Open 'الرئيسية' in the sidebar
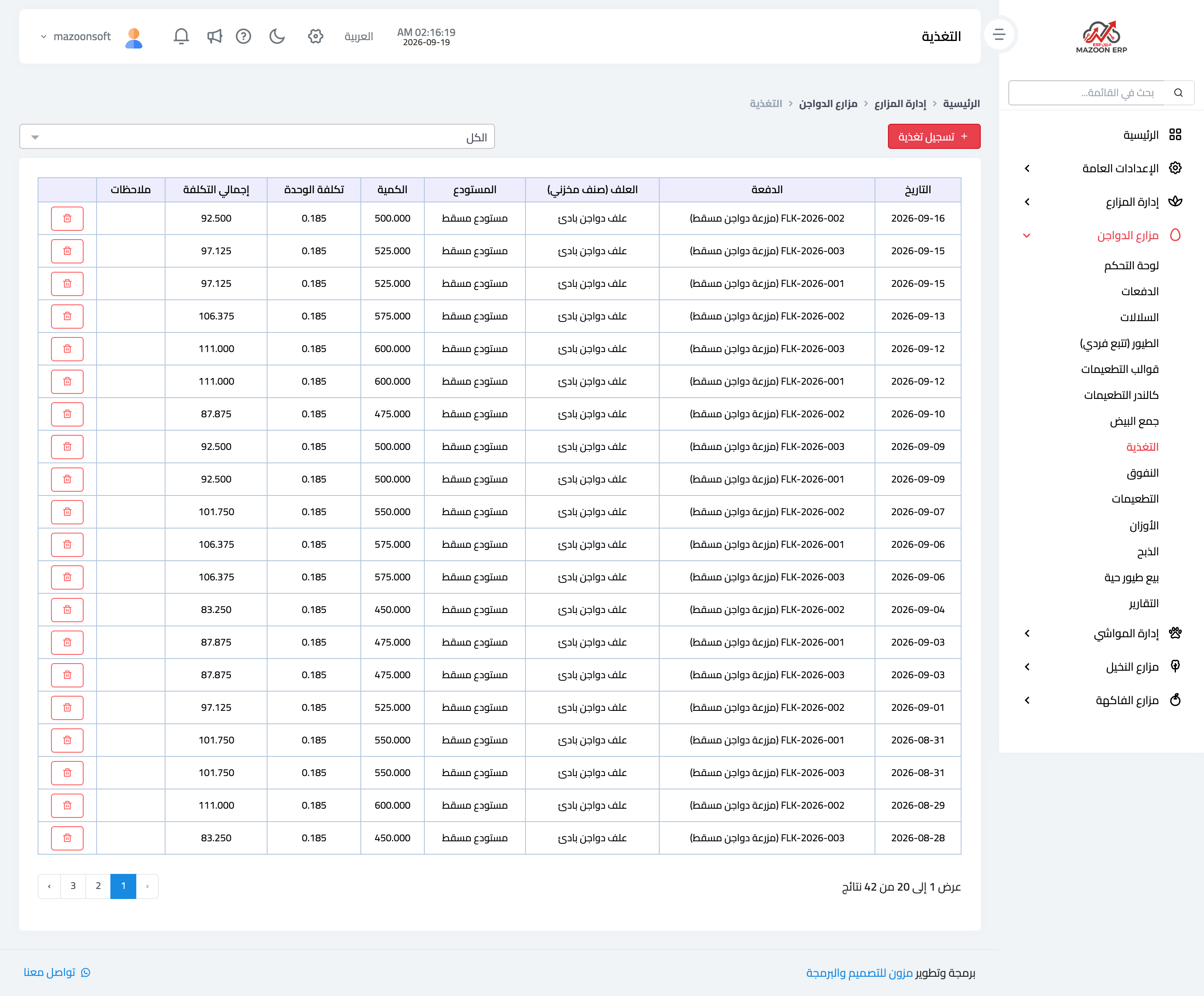 [1141, 135]
